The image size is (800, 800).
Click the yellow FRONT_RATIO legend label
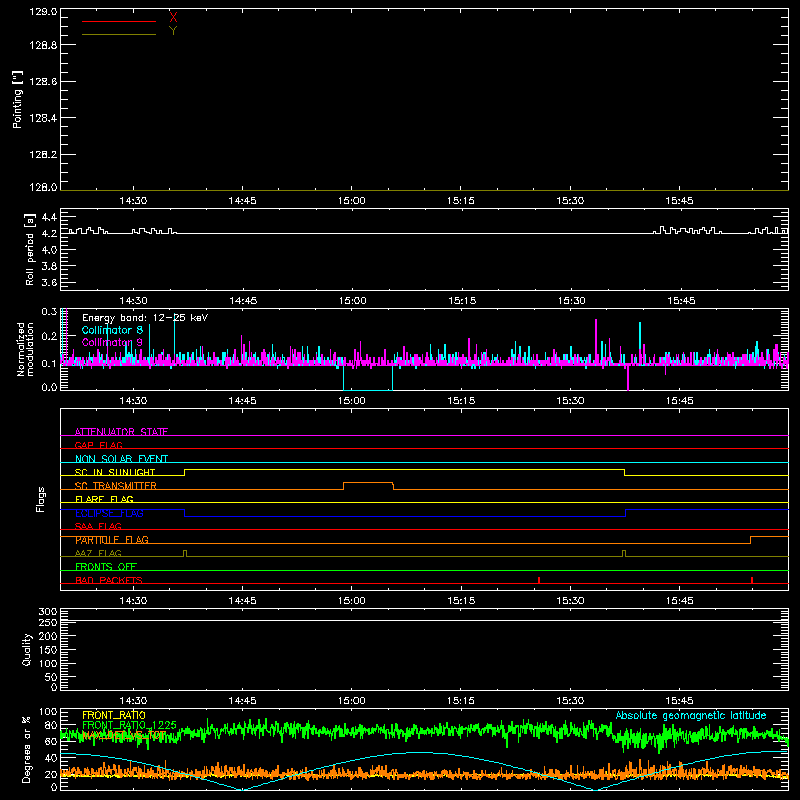point(114,715)
